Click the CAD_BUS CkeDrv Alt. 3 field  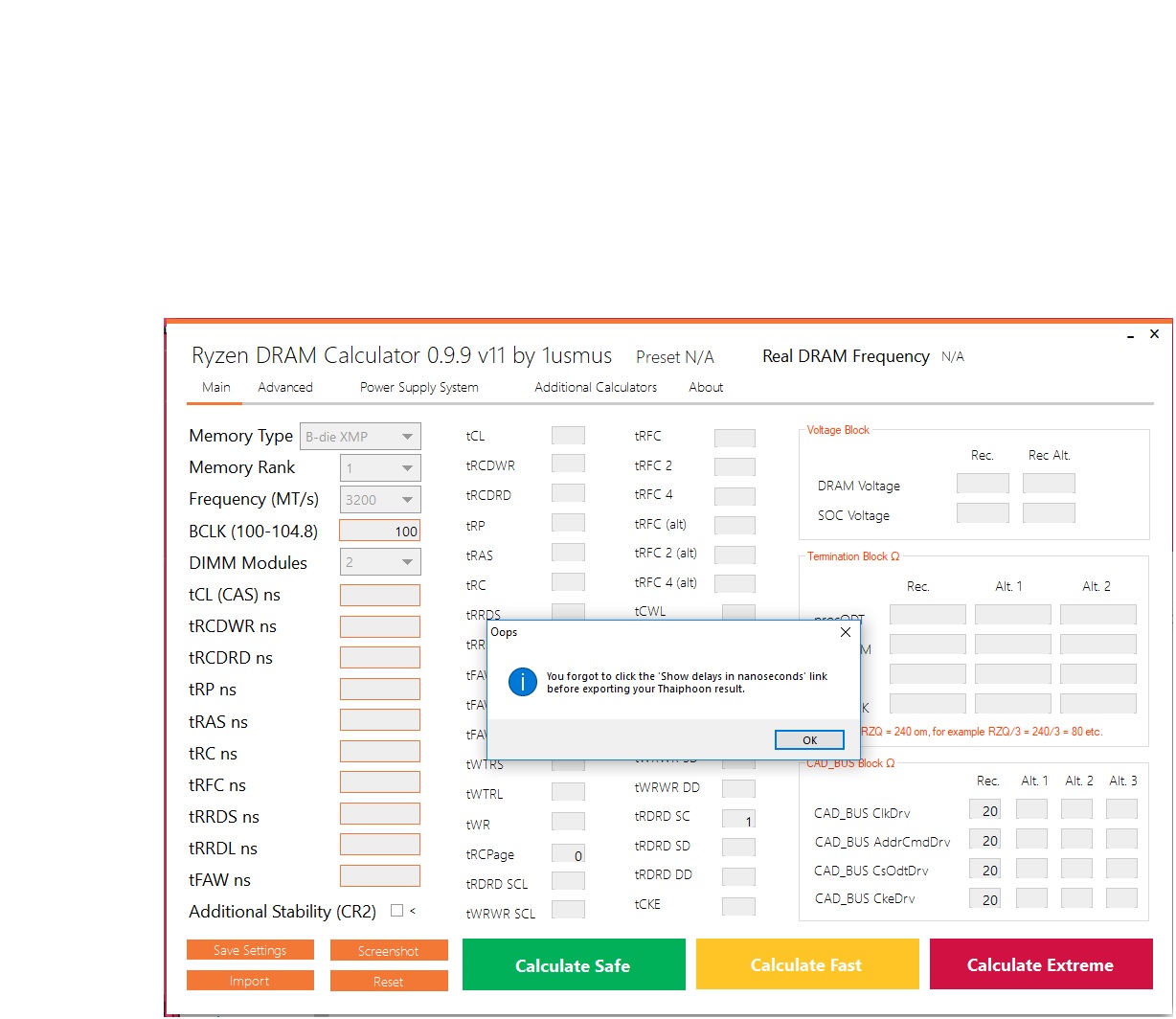[x=1121, y=898]
